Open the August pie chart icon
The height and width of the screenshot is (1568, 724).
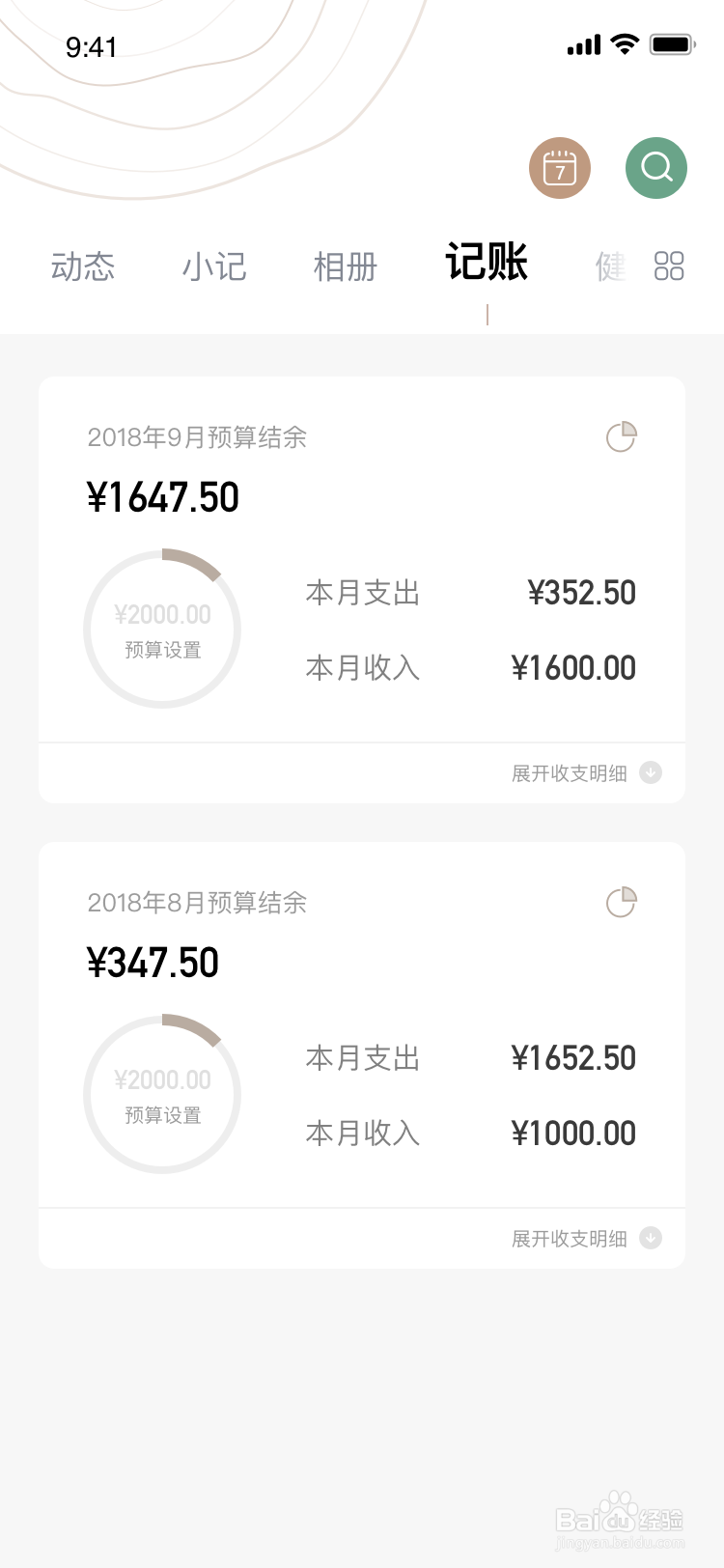click(621, 902)
